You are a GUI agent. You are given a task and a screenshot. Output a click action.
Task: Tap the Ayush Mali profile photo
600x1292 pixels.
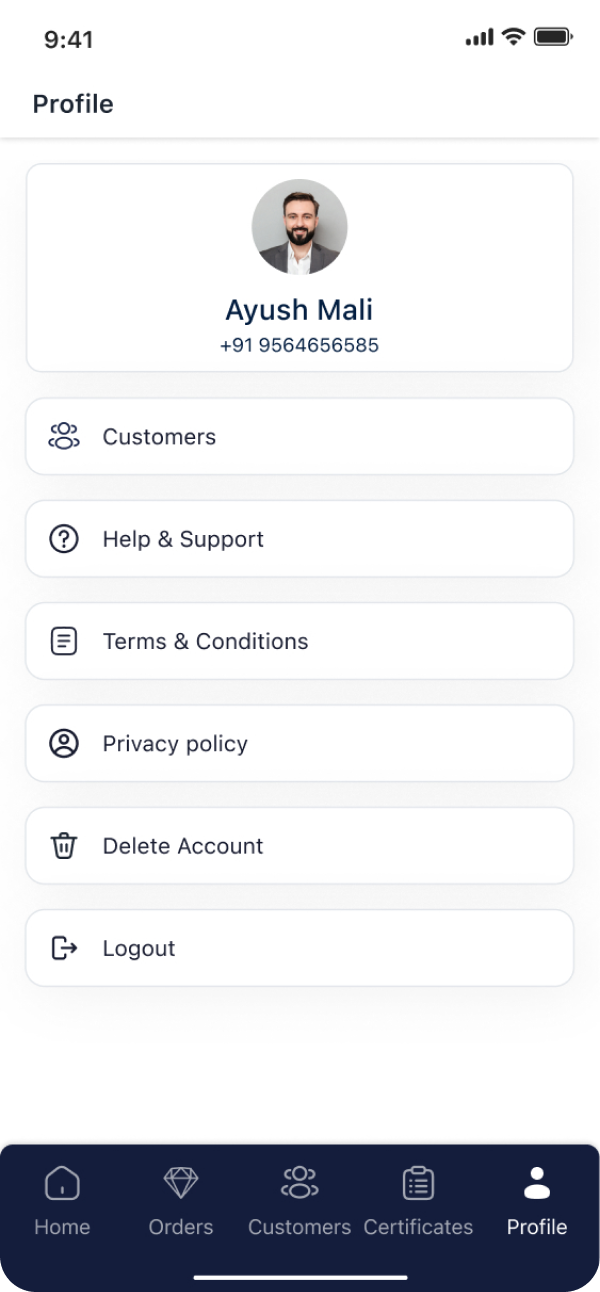(299, 227)
